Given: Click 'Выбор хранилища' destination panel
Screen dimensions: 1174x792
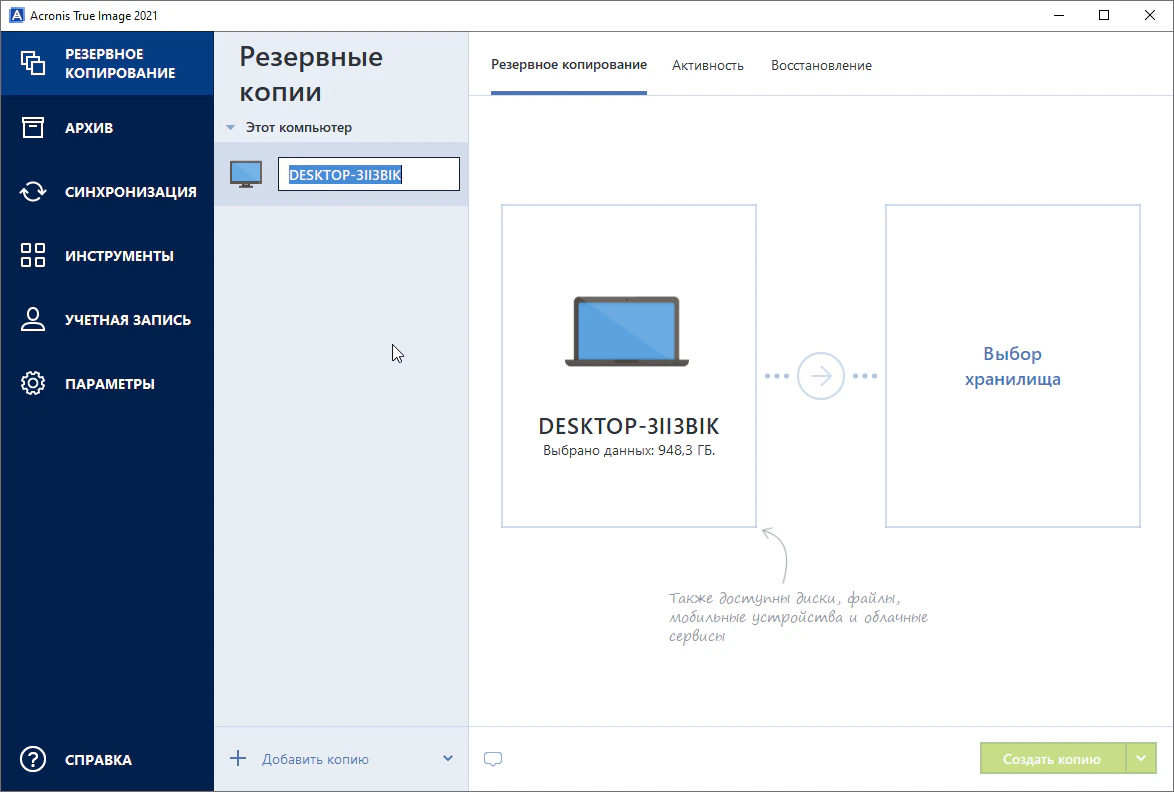Looking at the screenshot, I should click(x=1012, y=366).
